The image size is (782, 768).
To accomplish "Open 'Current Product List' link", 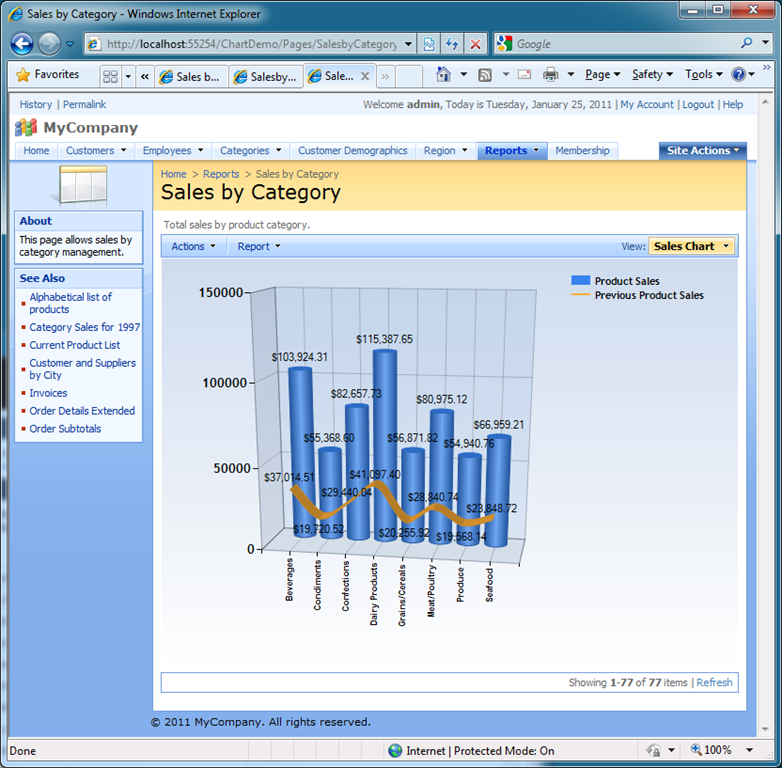I will click(x=75, y=345).
